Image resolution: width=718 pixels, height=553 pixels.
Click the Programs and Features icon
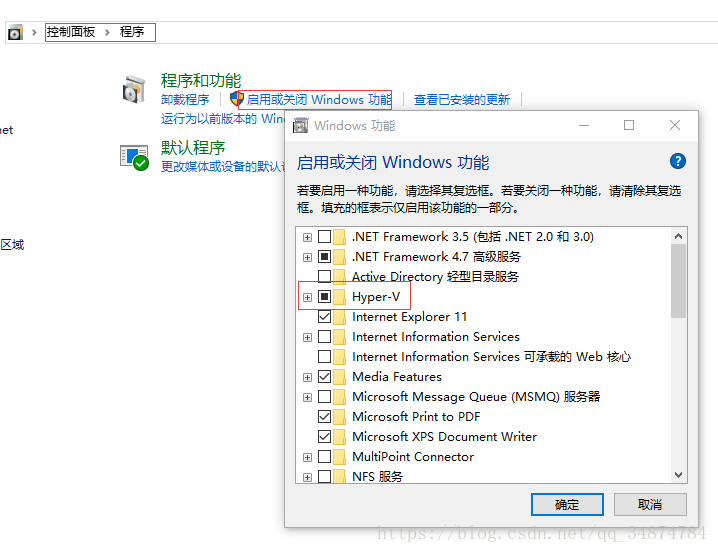pos(134,89)
